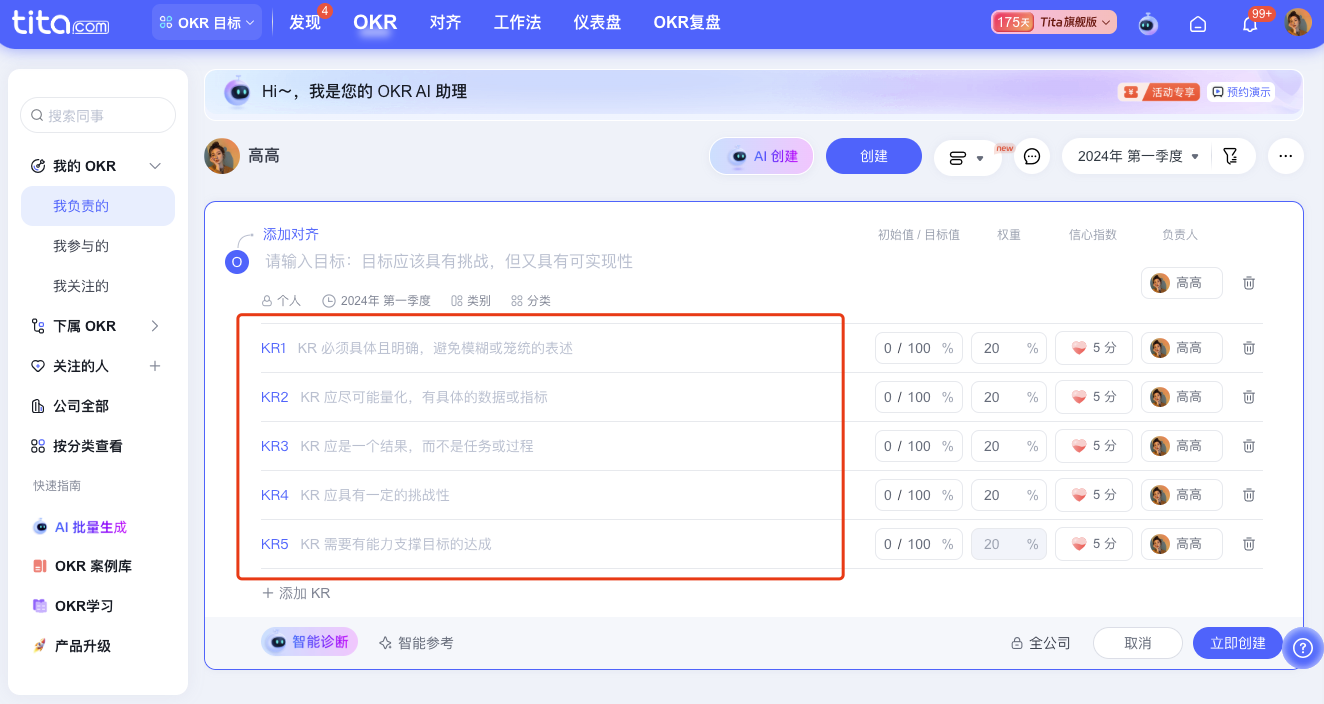Open the AI robot assistant icon in header
The width and height of the screenshot is (1324, 704).
tap(1147, 24)
